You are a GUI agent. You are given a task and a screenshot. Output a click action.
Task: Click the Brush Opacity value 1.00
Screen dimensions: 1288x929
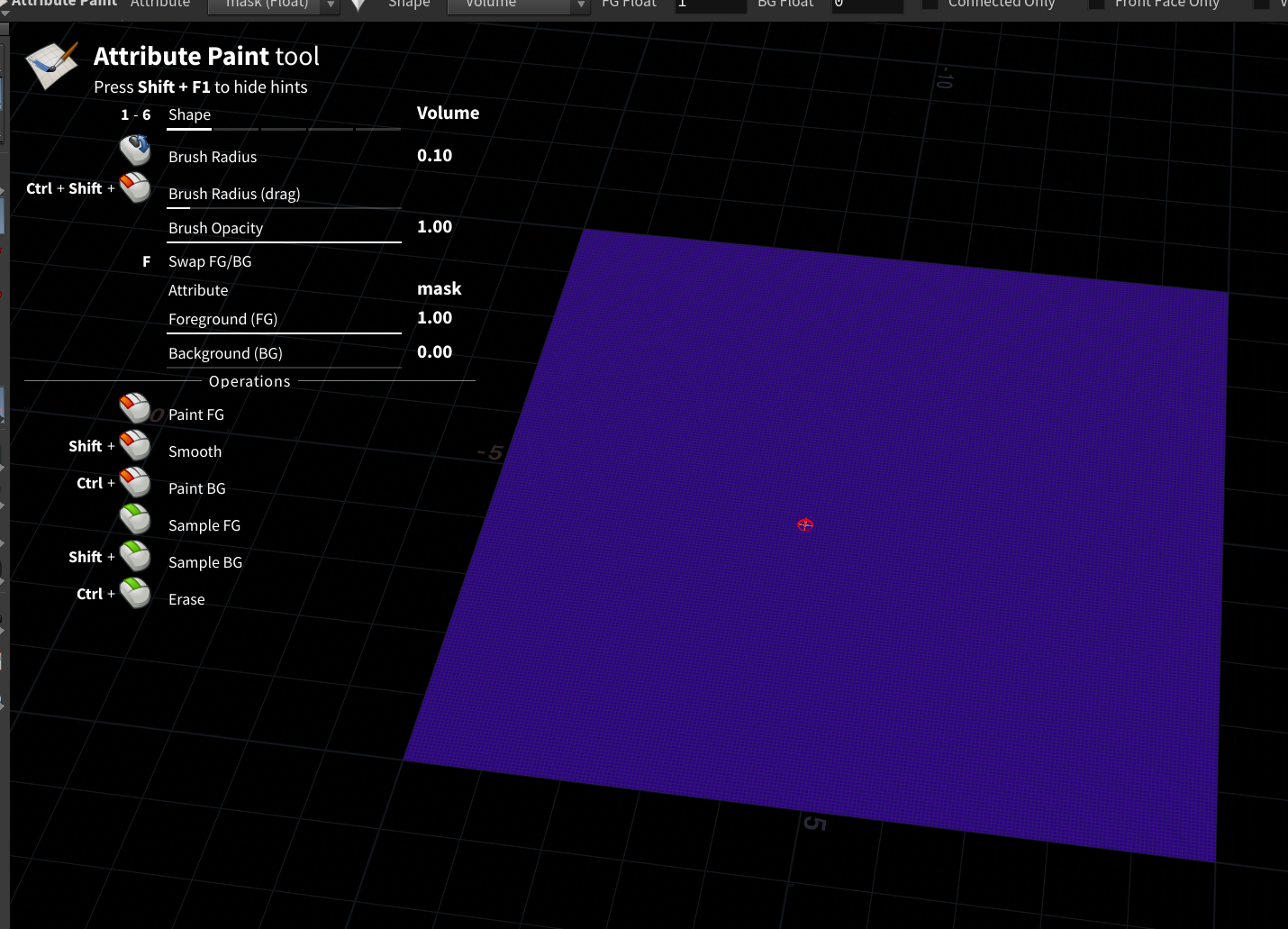click(434, 226)
